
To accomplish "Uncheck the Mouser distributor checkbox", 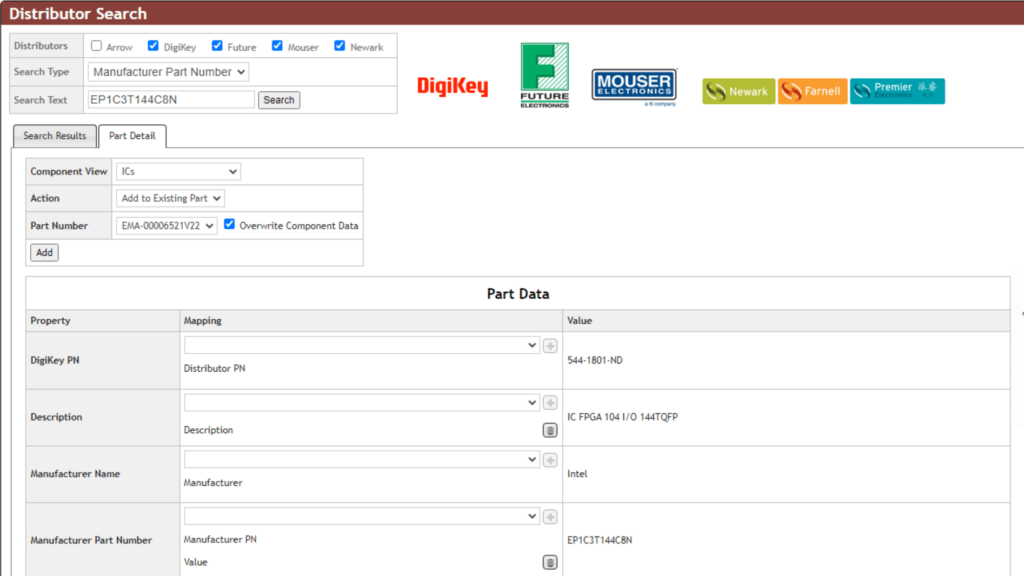I will pyautogui.click(x=277, y=46).
